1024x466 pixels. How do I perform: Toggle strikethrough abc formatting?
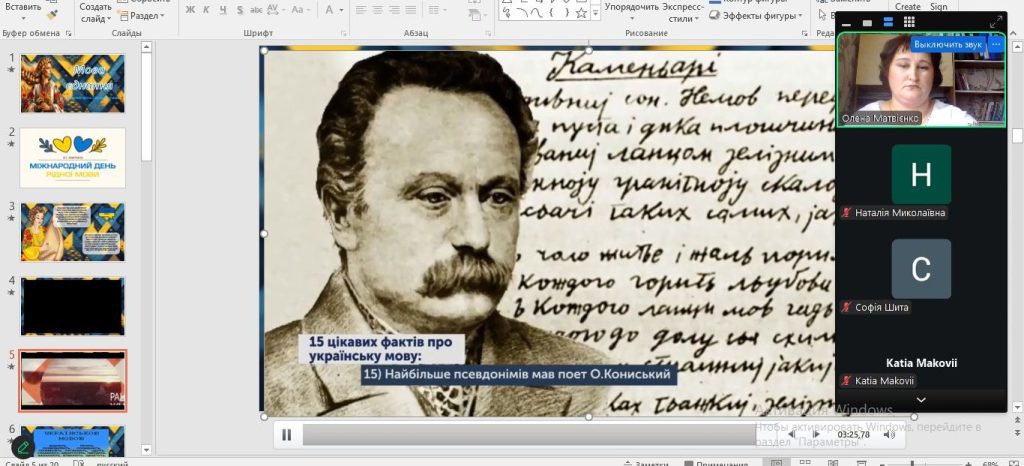pos(256,10)
